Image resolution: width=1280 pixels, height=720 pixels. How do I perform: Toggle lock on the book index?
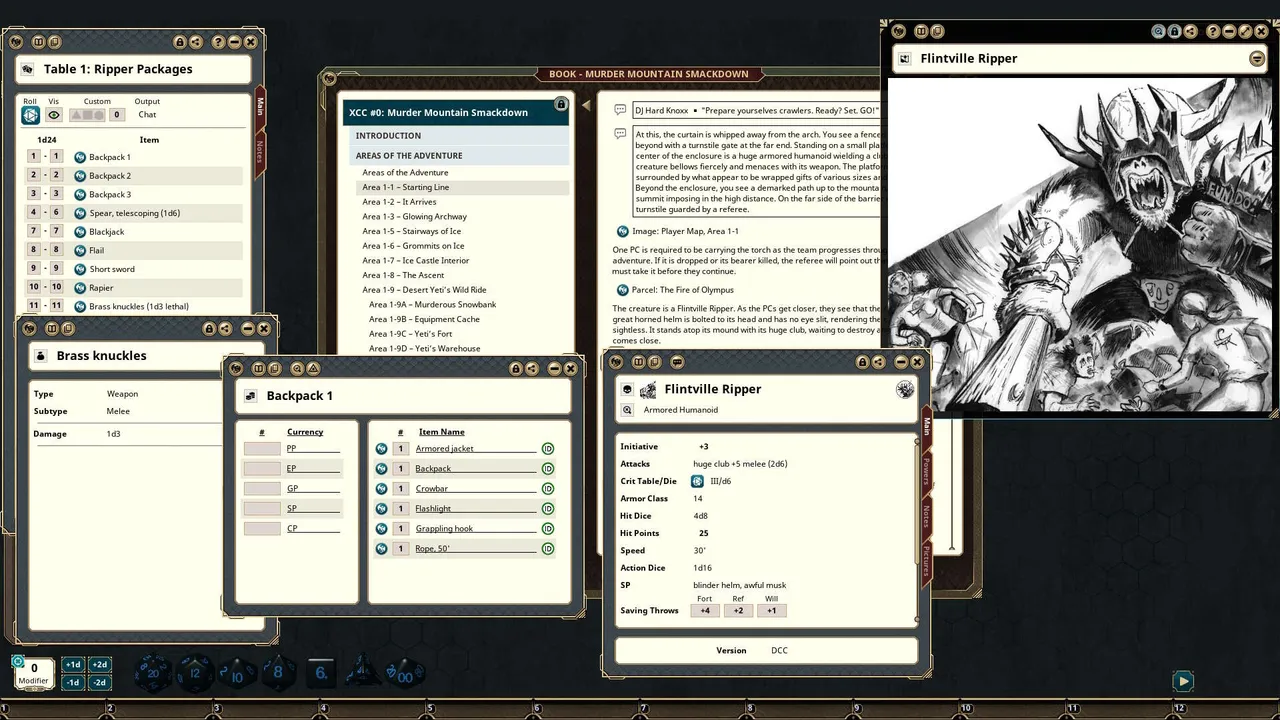[561, 104]
